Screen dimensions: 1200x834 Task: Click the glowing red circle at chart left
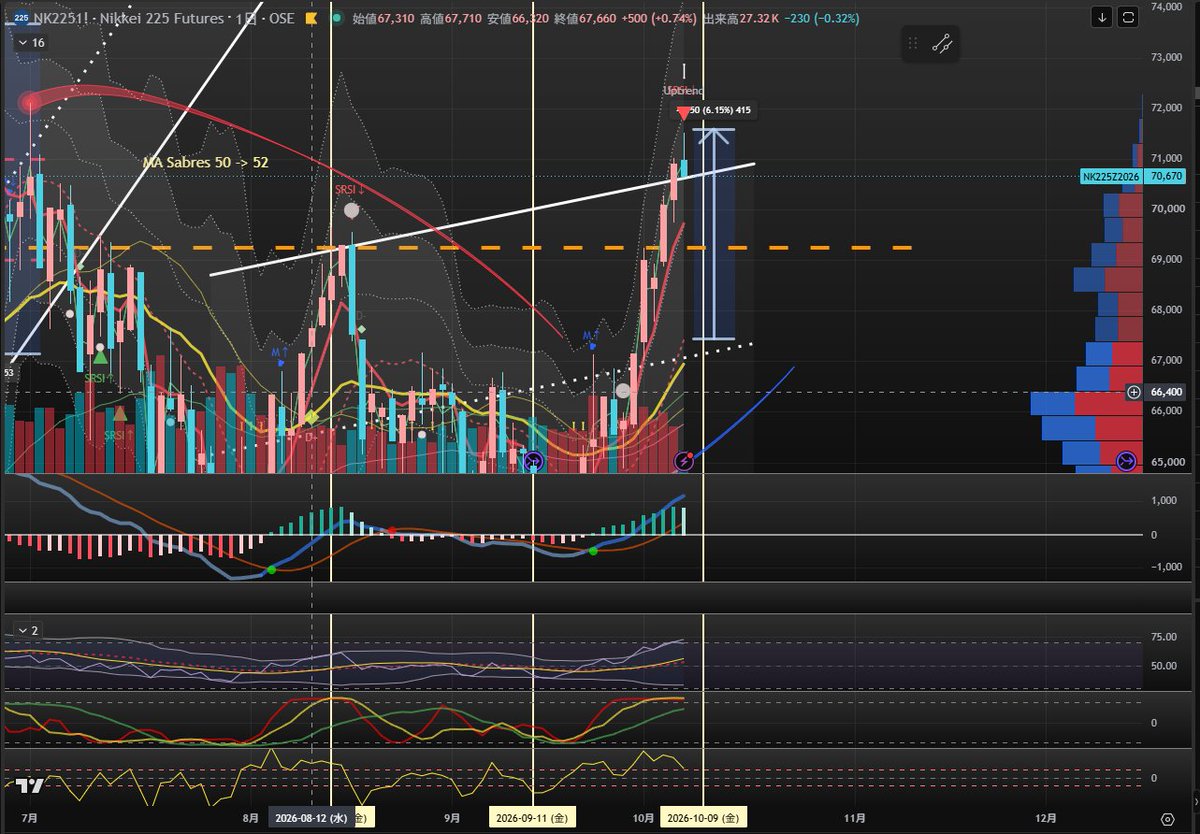pos(30,101)
